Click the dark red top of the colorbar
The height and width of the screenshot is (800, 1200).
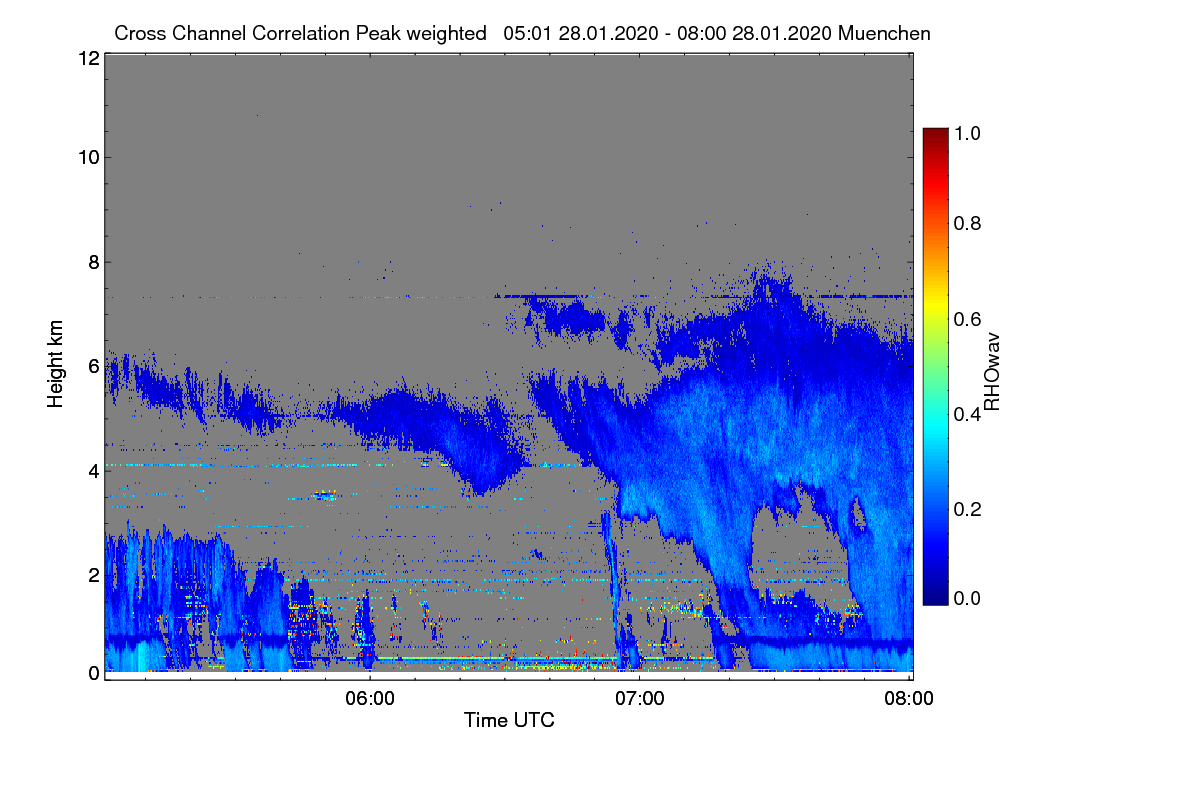935,136
